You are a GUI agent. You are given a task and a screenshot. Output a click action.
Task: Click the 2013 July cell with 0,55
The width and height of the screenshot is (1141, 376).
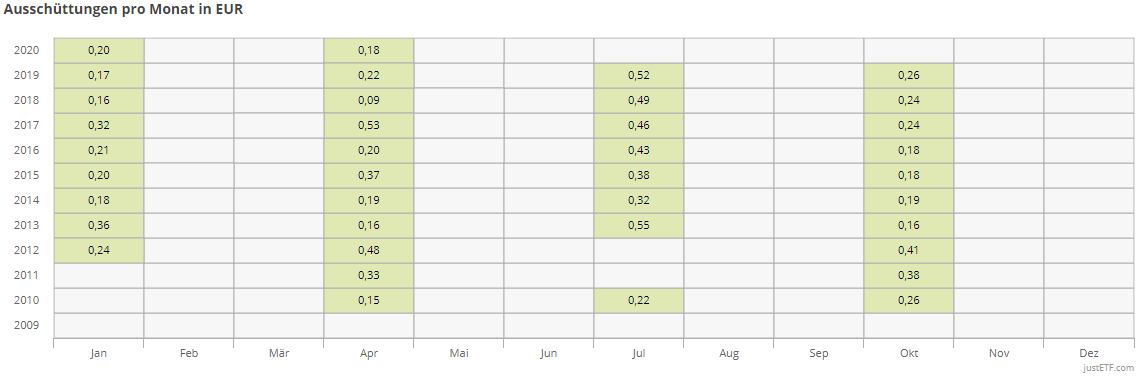(x=639, y=225)
